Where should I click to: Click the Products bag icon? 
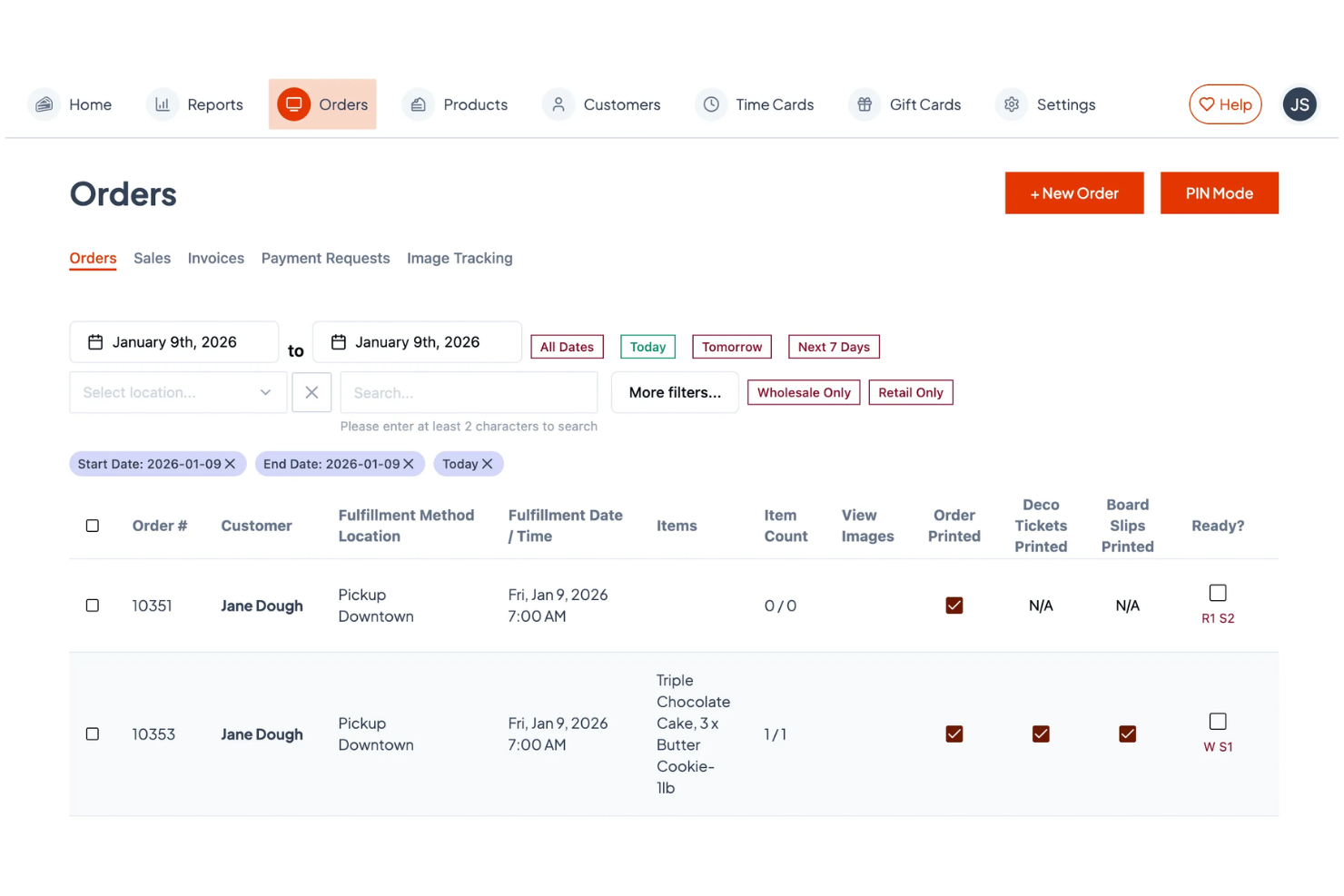click(418, 104)
